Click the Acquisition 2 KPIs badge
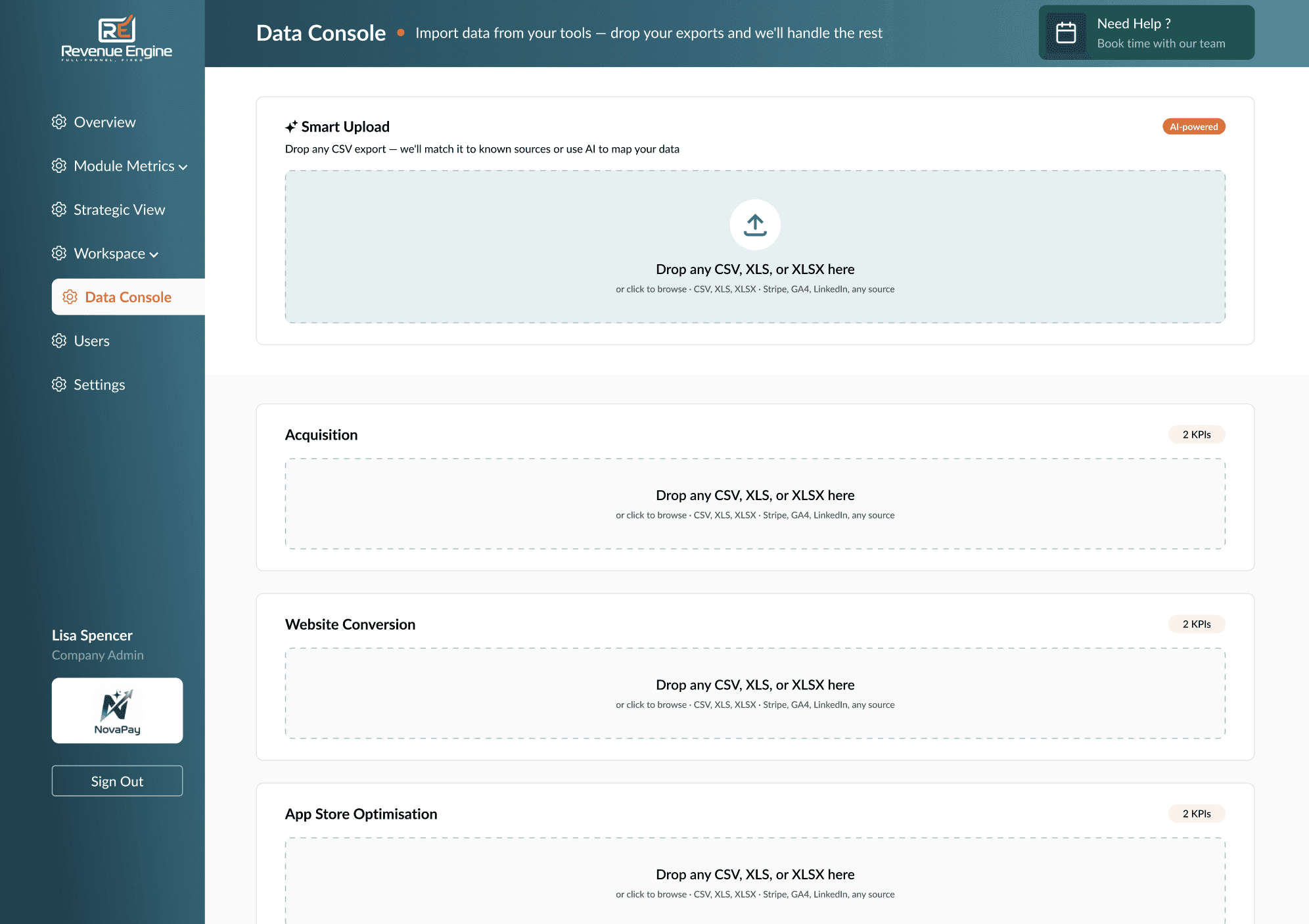This screenshot has width=1309, height=924. click(1197, 434)
